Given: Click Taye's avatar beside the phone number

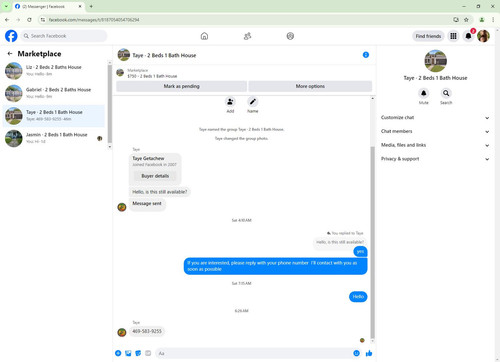Looking at the screenshot, I should [x=122, y=332].
